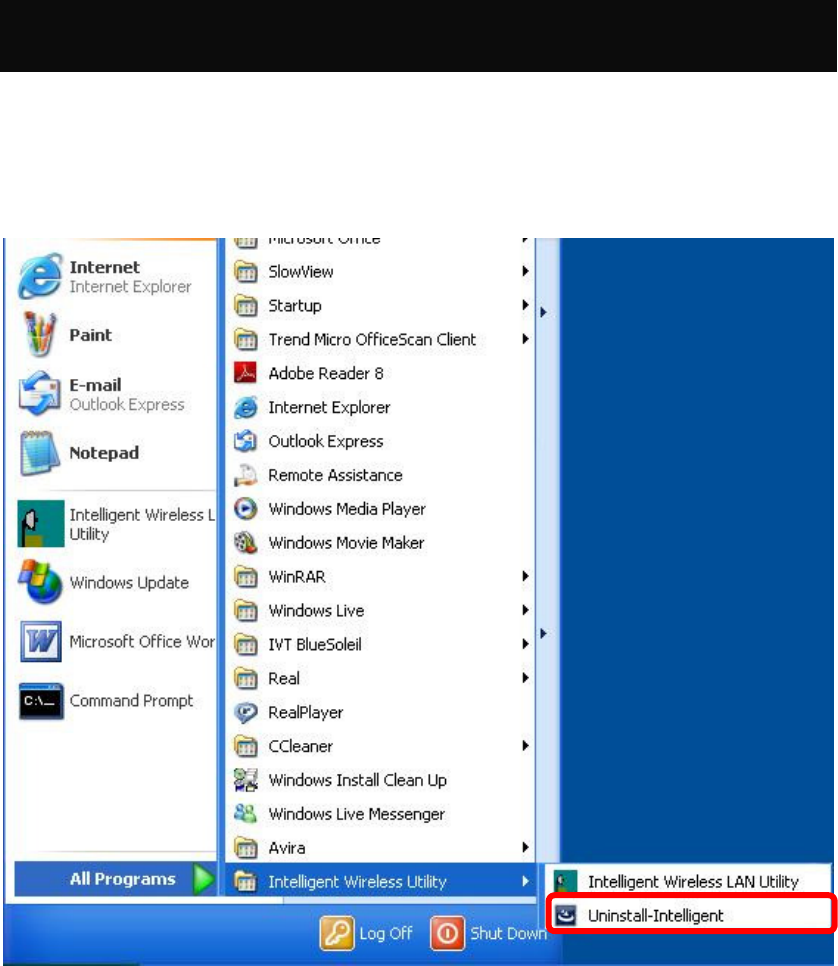Click the WinRAR entry text
Screen dimensions: 838x966
(x=297, y=577)
